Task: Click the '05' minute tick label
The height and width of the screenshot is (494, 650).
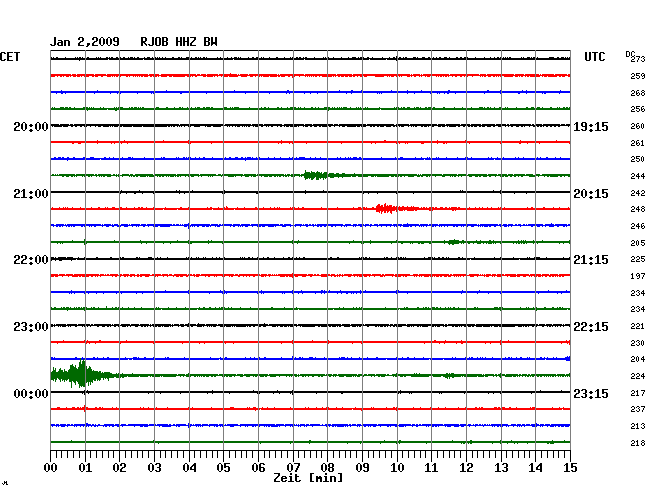Action: pyautogui.click(x=223, y=467)
